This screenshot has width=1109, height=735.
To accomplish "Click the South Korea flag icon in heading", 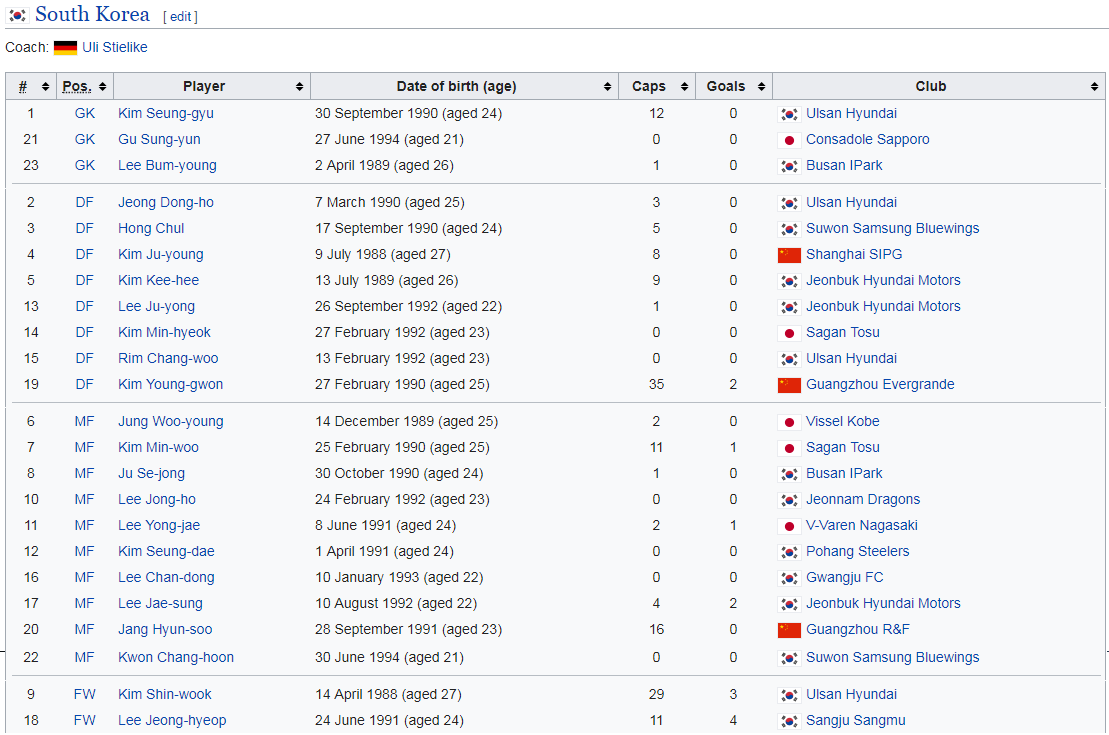I will [x=17, y=15].
